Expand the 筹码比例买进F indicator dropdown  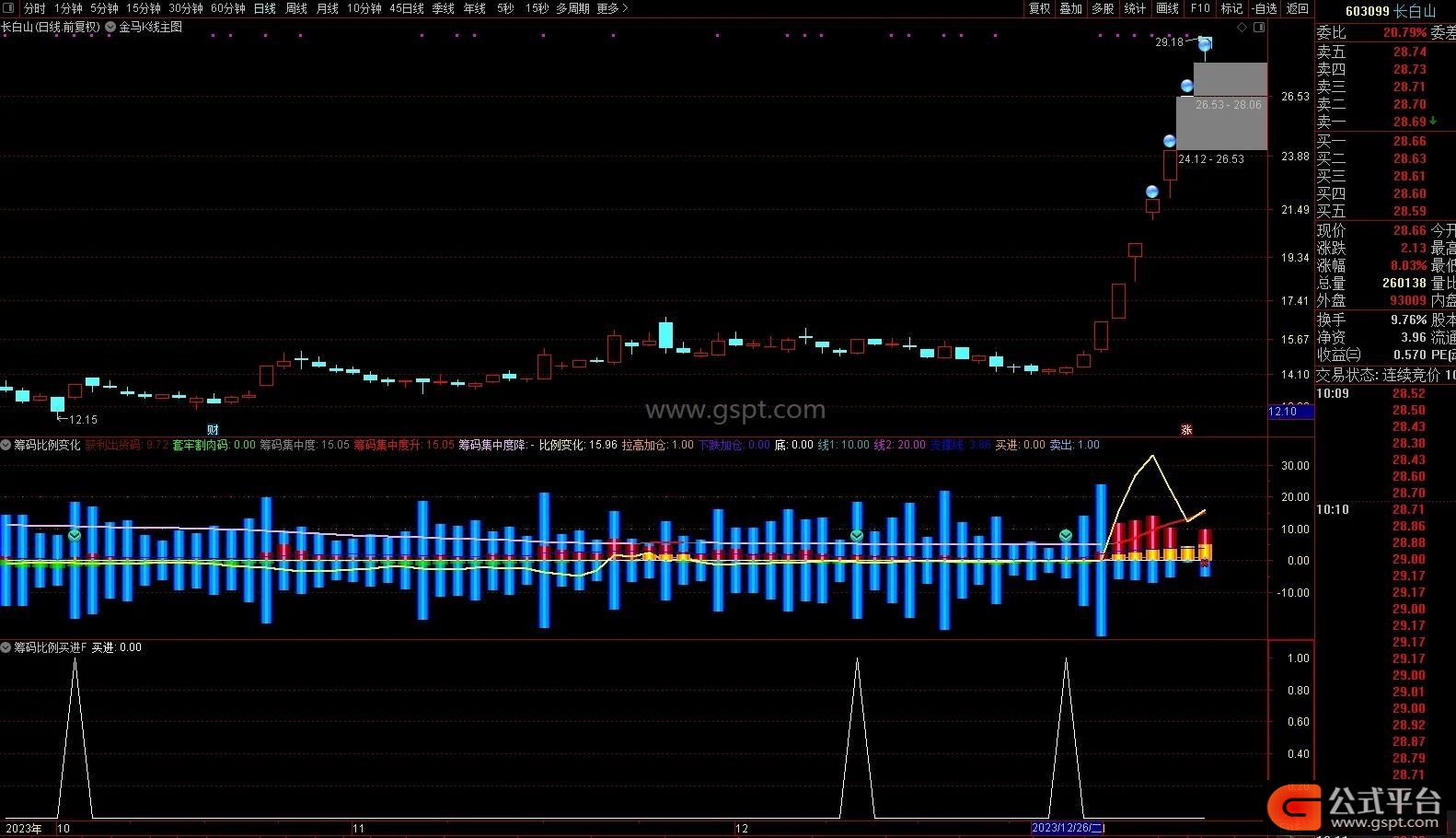pyautogui.click(x=6, y=647)
